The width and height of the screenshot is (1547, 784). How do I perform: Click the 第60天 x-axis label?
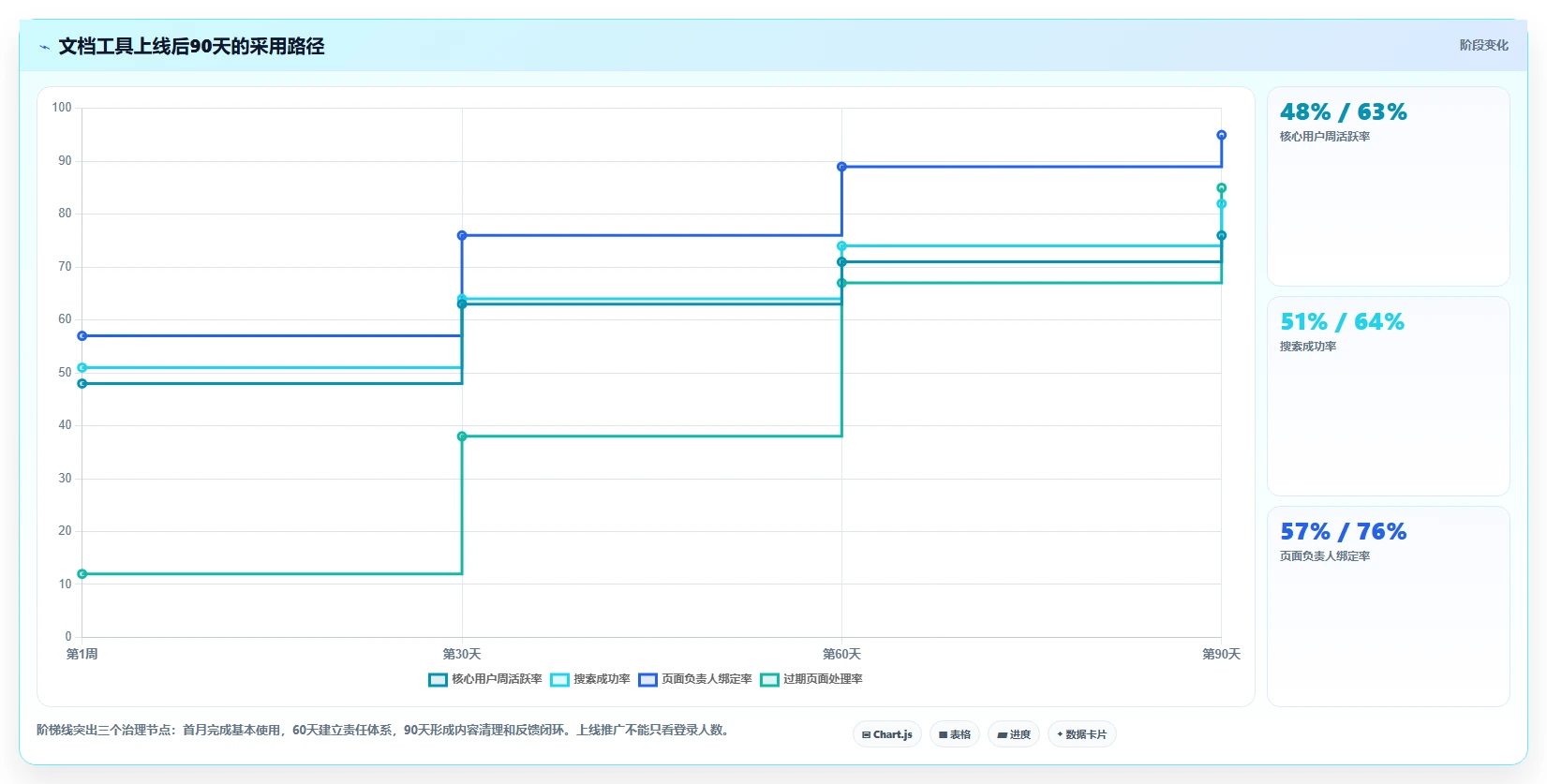[x=841, y=654]
